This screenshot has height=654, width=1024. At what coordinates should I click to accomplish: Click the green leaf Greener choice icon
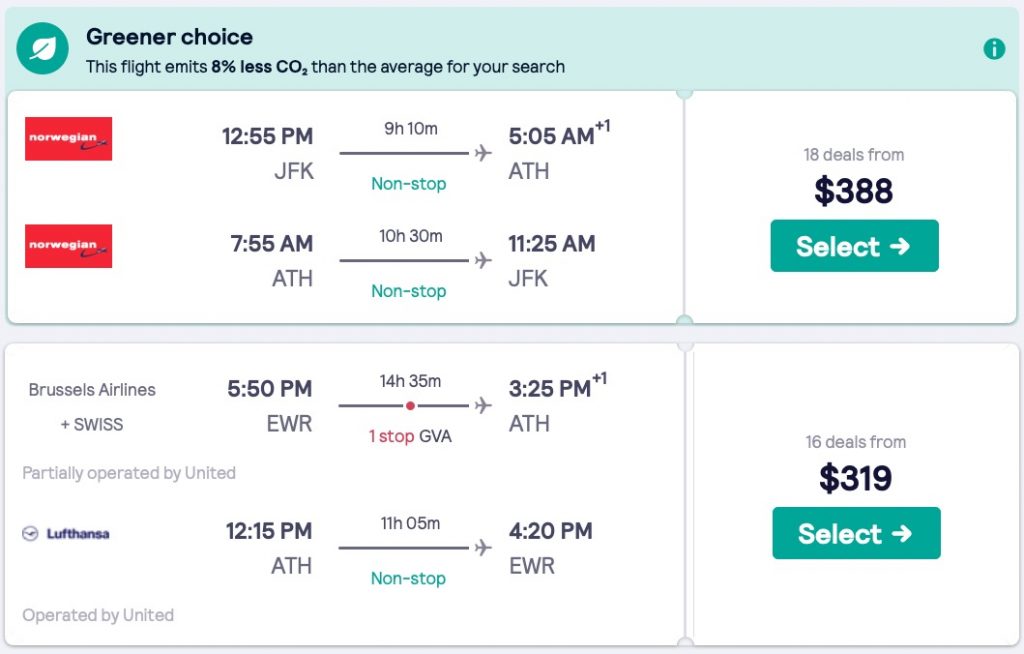tap(43, 49)
